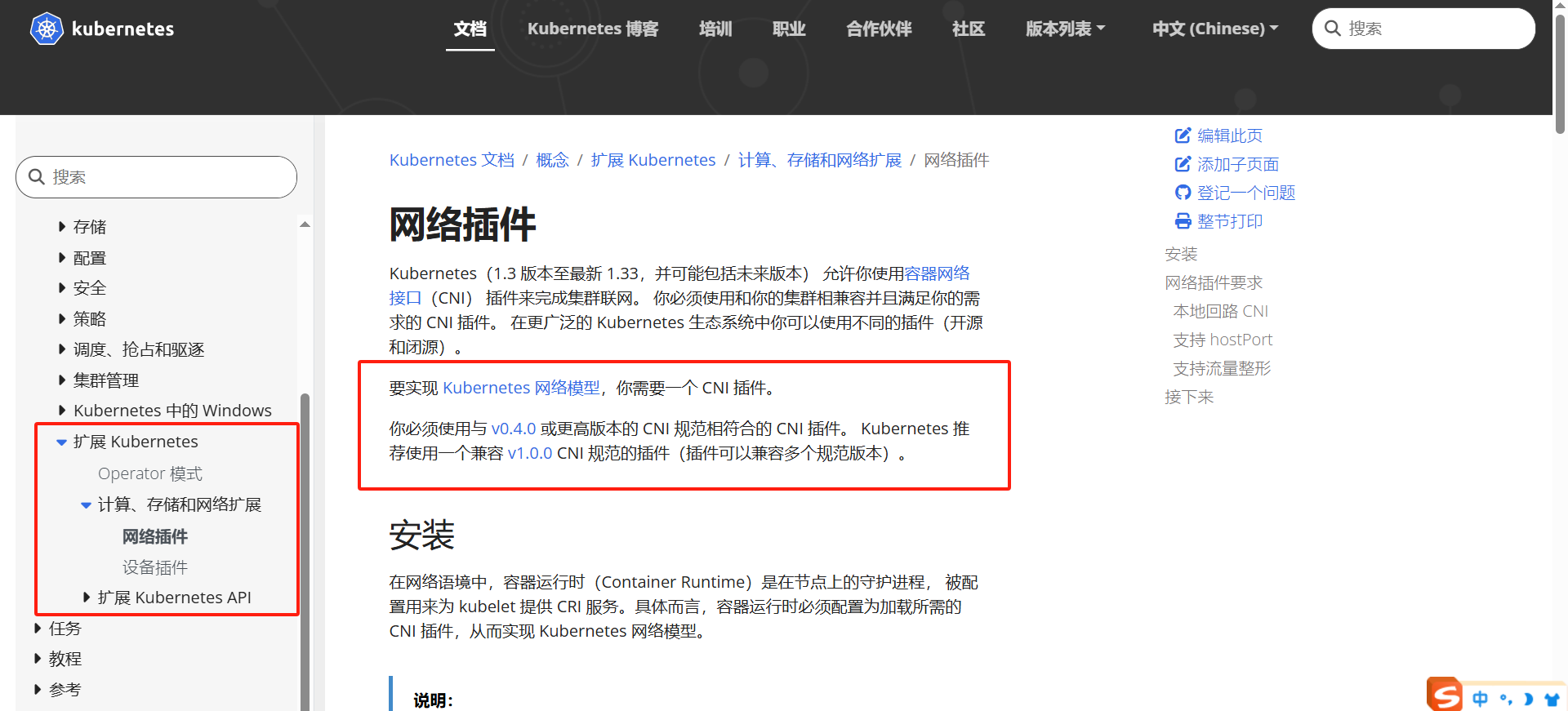Screen dimensions: 1568x711
Task: Collapse 计算、存储和网络扩展 tree node
Action: pos(86,504)
